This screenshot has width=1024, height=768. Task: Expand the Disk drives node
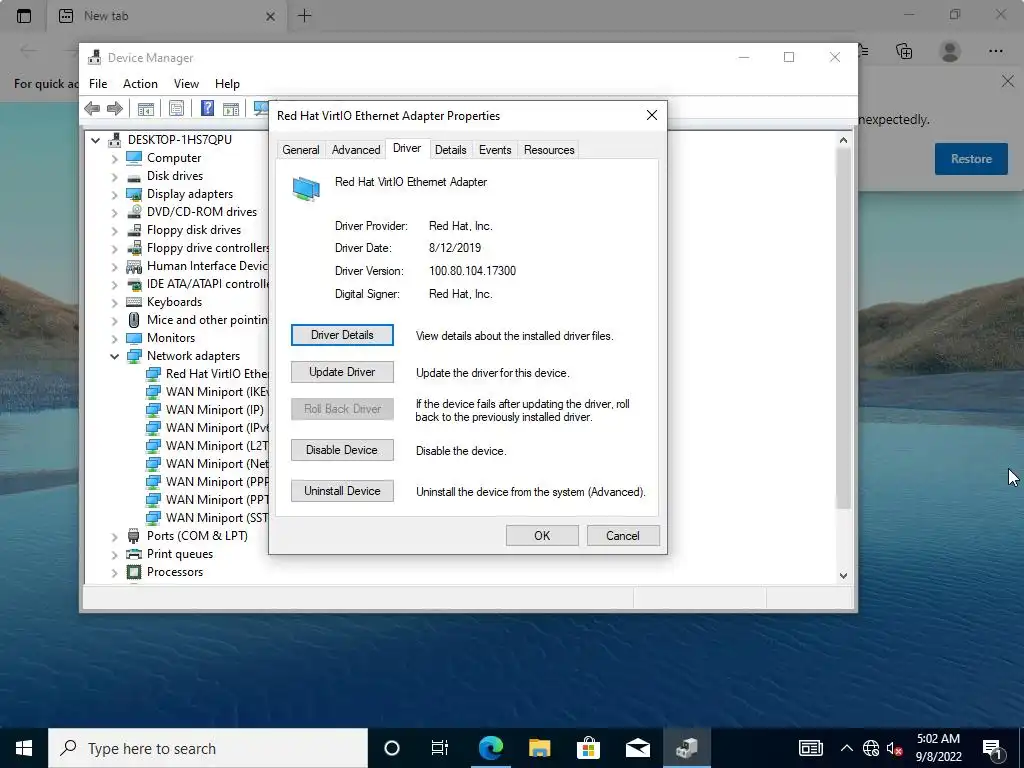114,176
